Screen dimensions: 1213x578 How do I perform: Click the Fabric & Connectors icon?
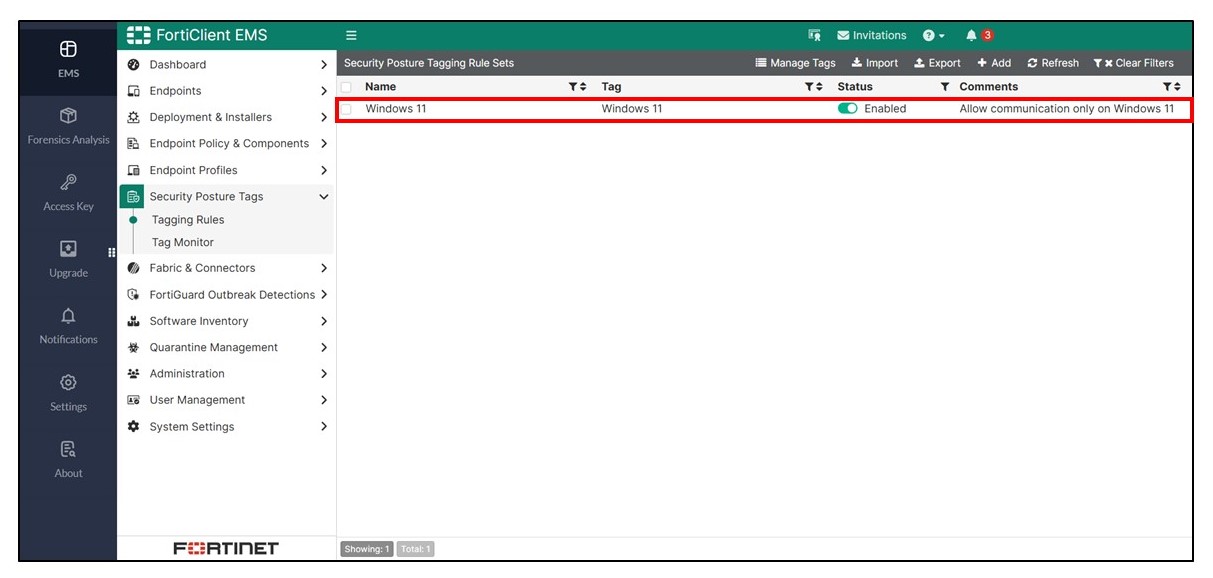133,268
